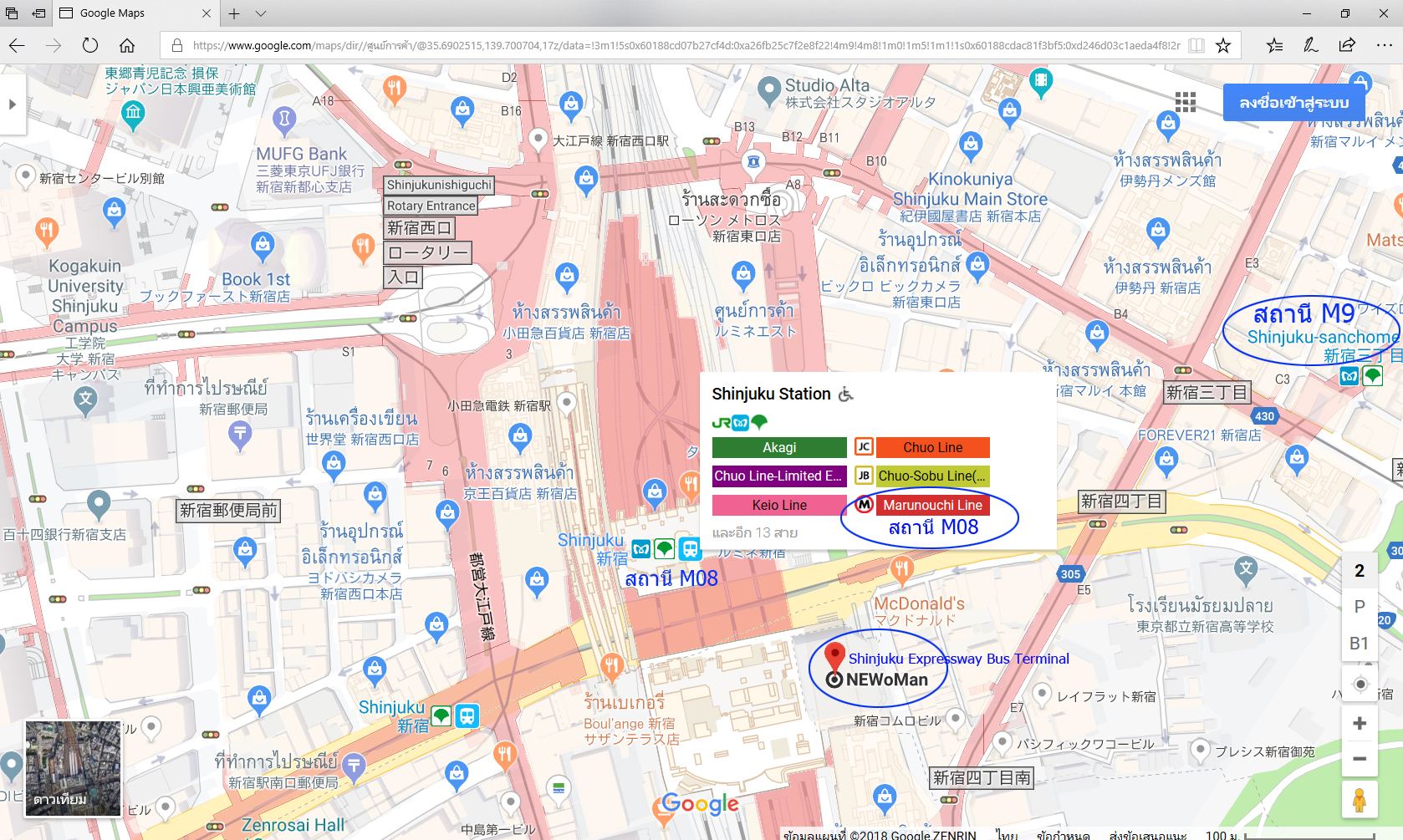This screenshot has width=1403, height=840.
Task: Open the browser Settings and more menu
Action: pos(1384,45)
